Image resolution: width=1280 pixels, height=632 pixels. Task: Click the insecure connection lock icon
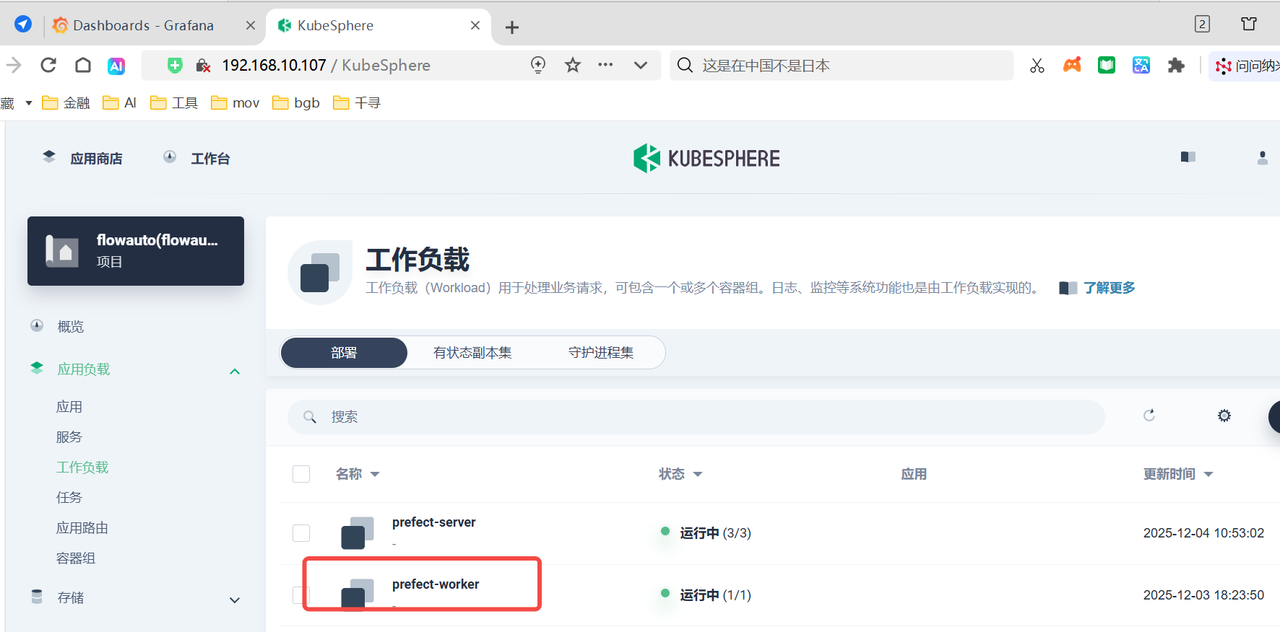pos(203,65)
